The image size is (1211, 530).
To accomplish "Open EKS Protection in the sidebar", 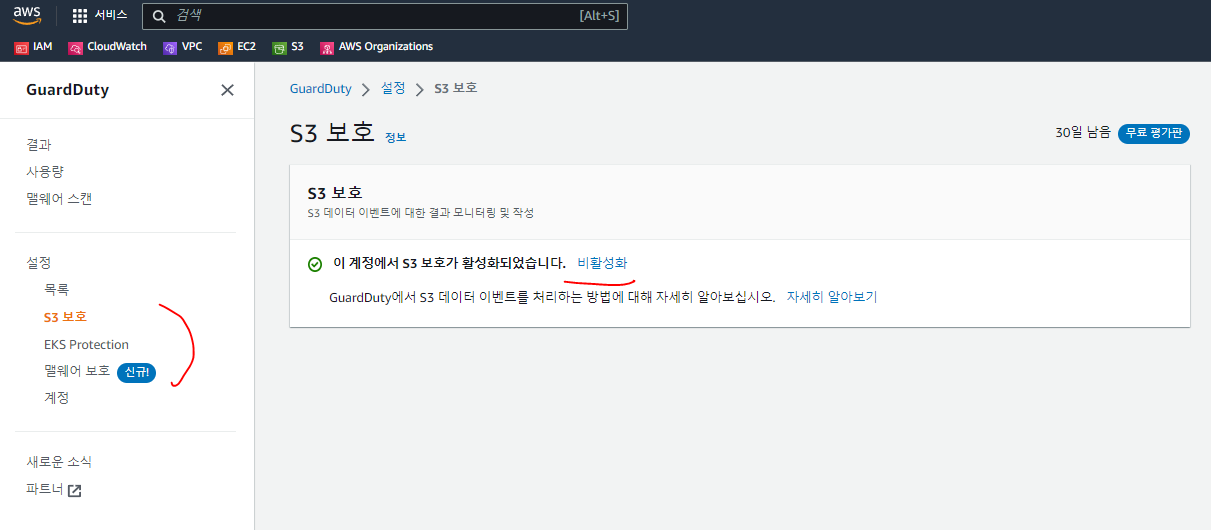I will pos(86,344).
